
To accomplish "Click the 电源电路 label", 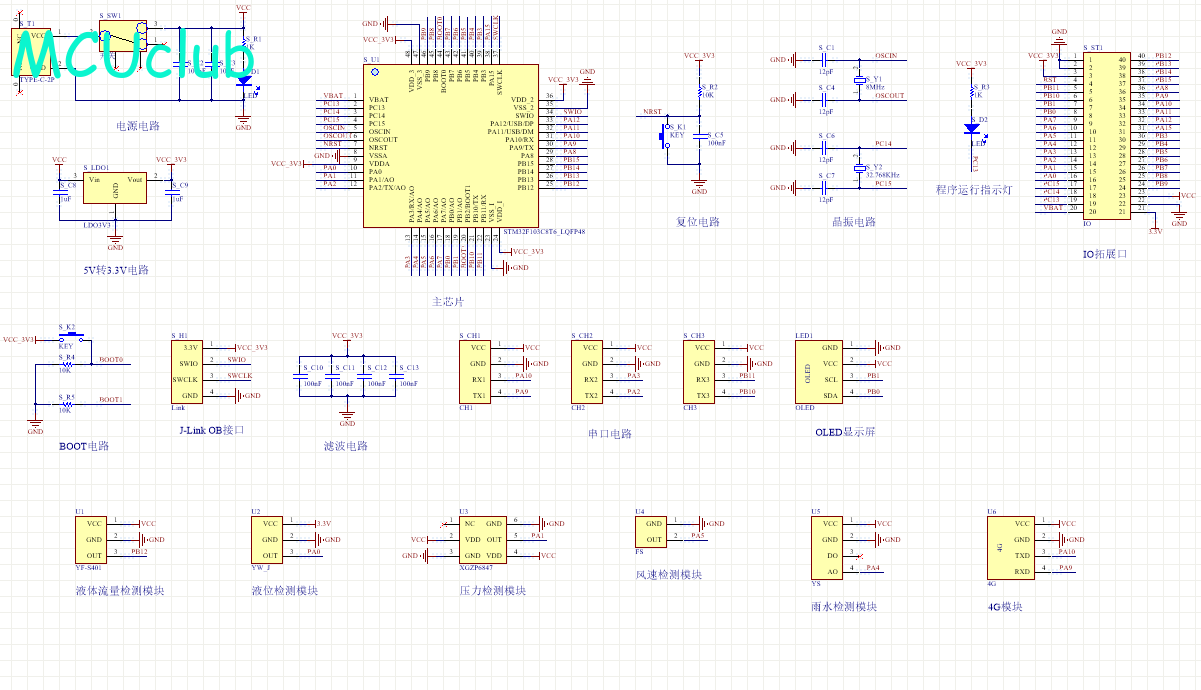I will 138,126.
